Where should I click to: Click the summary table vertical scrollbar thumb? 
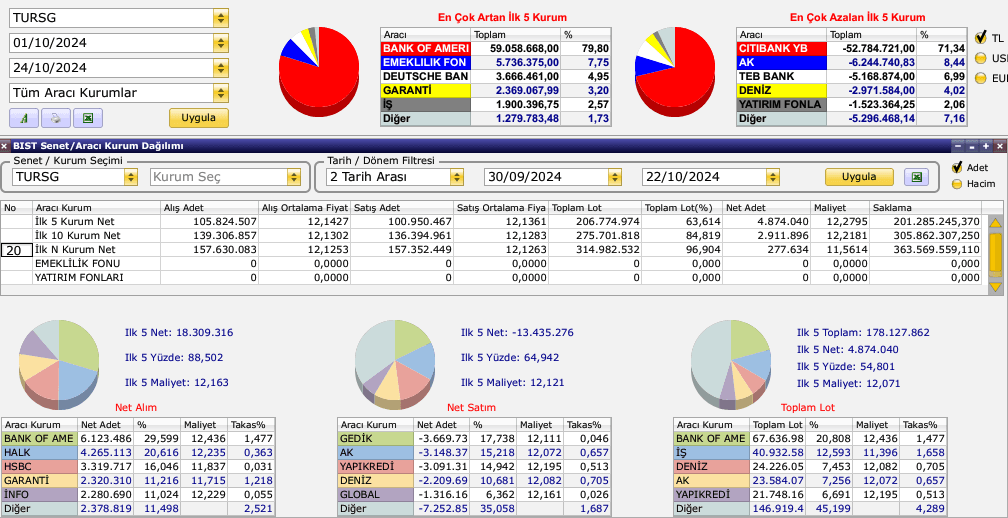click(995, 253)
